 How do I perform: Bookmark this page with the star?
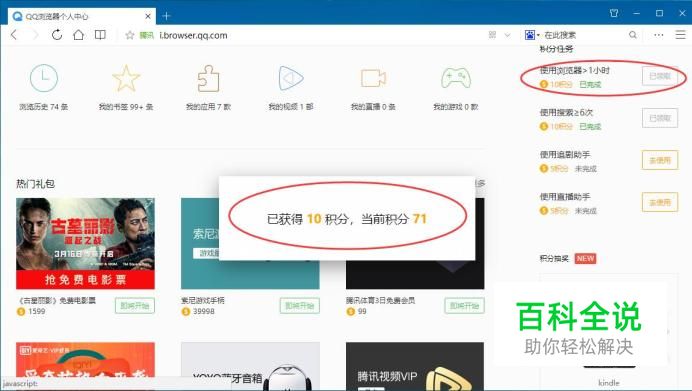[129, 35]
